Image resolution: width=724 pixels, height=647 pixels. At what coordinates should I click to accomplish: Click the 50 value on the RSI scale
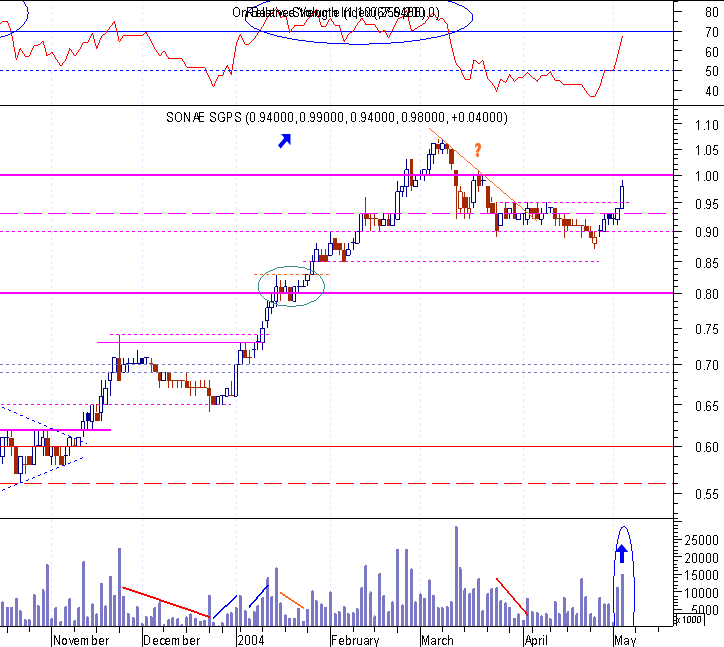pyautogui.click(x=712, y=72)
